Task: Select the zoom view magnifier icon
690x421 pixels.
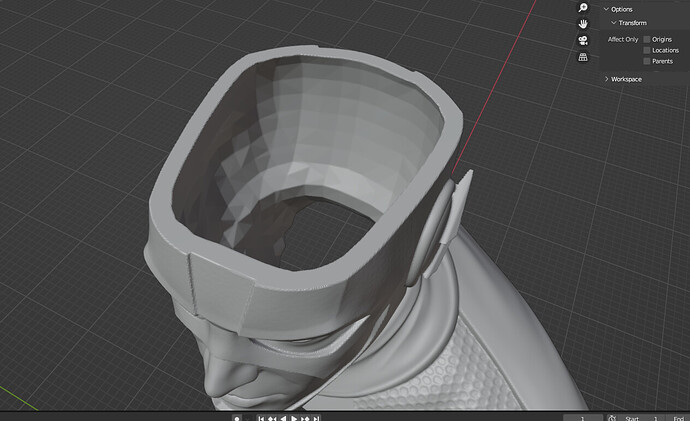Action: coord(583,7)
